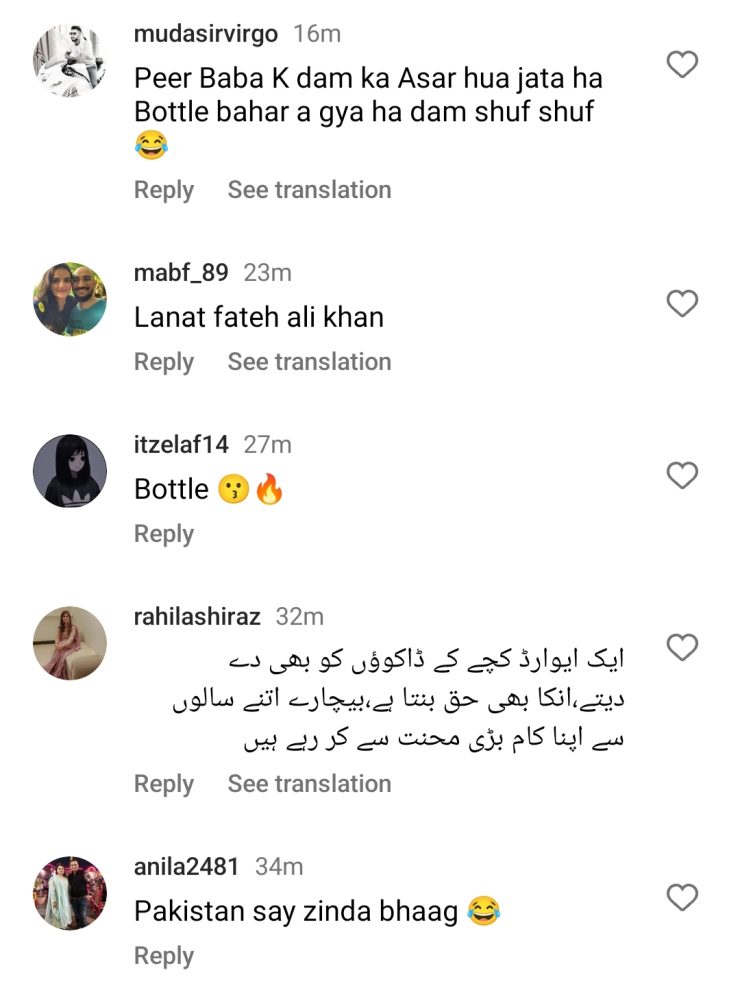See translation of rahilashiraz's Urdu comment
Screen dimensions: 740x992
309,784
